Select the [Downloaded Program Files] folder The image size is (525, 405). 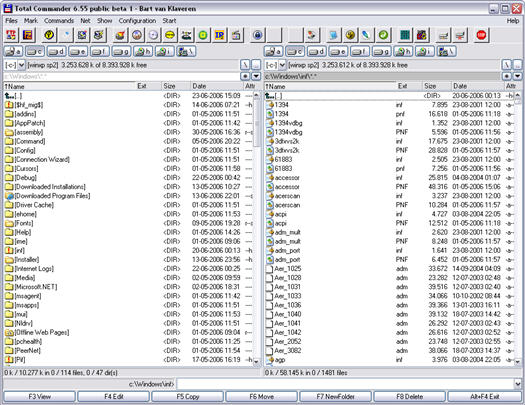[x=129, y=196]
